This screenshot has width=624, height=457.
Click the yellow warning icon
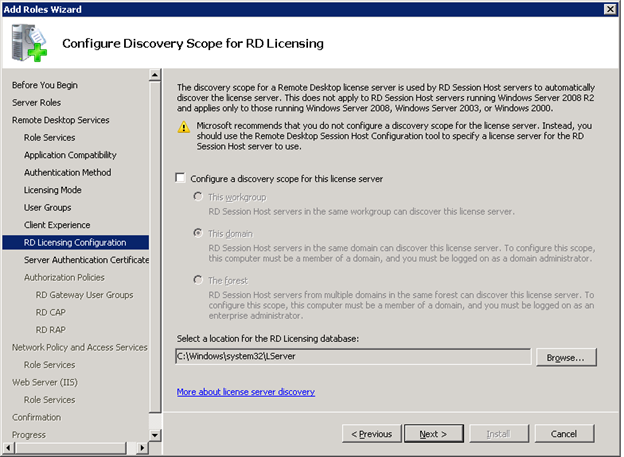click(183, 127)
